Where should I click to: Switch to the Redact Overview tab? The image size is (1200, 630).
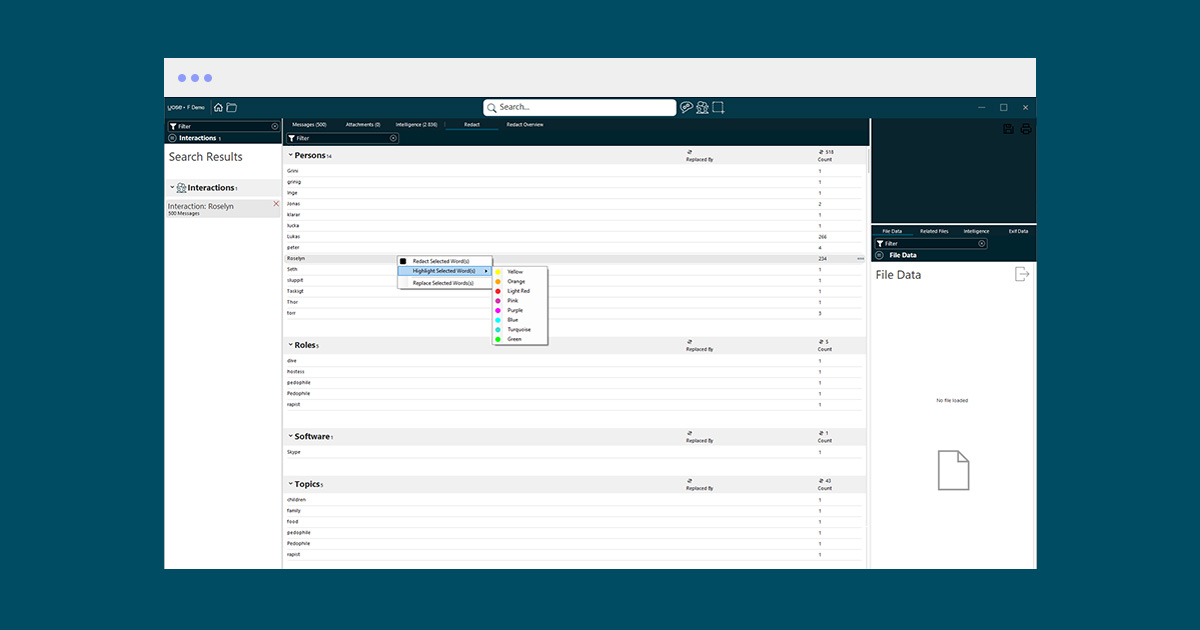524,125
